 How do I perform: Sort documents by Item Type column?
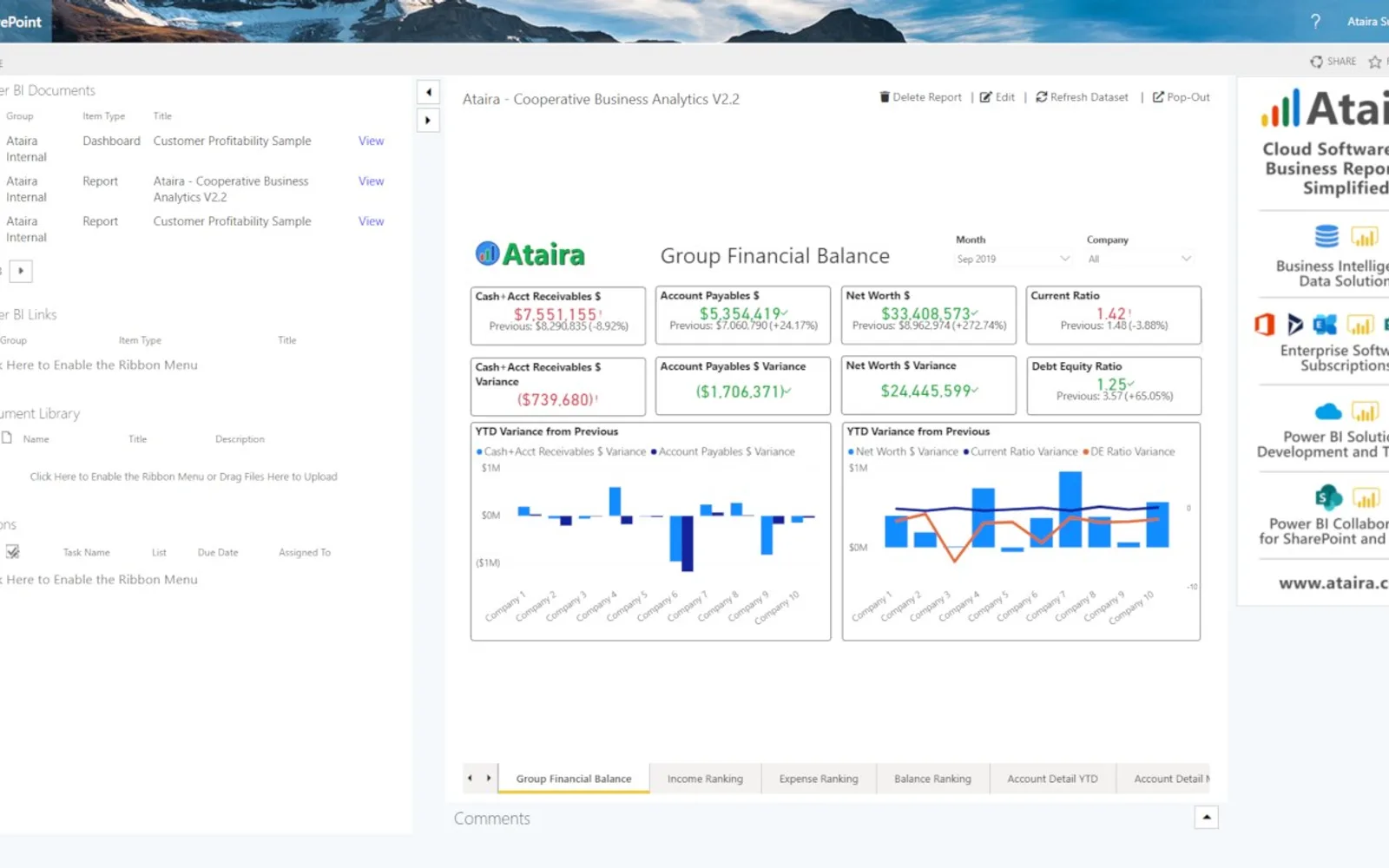(104, 116)
